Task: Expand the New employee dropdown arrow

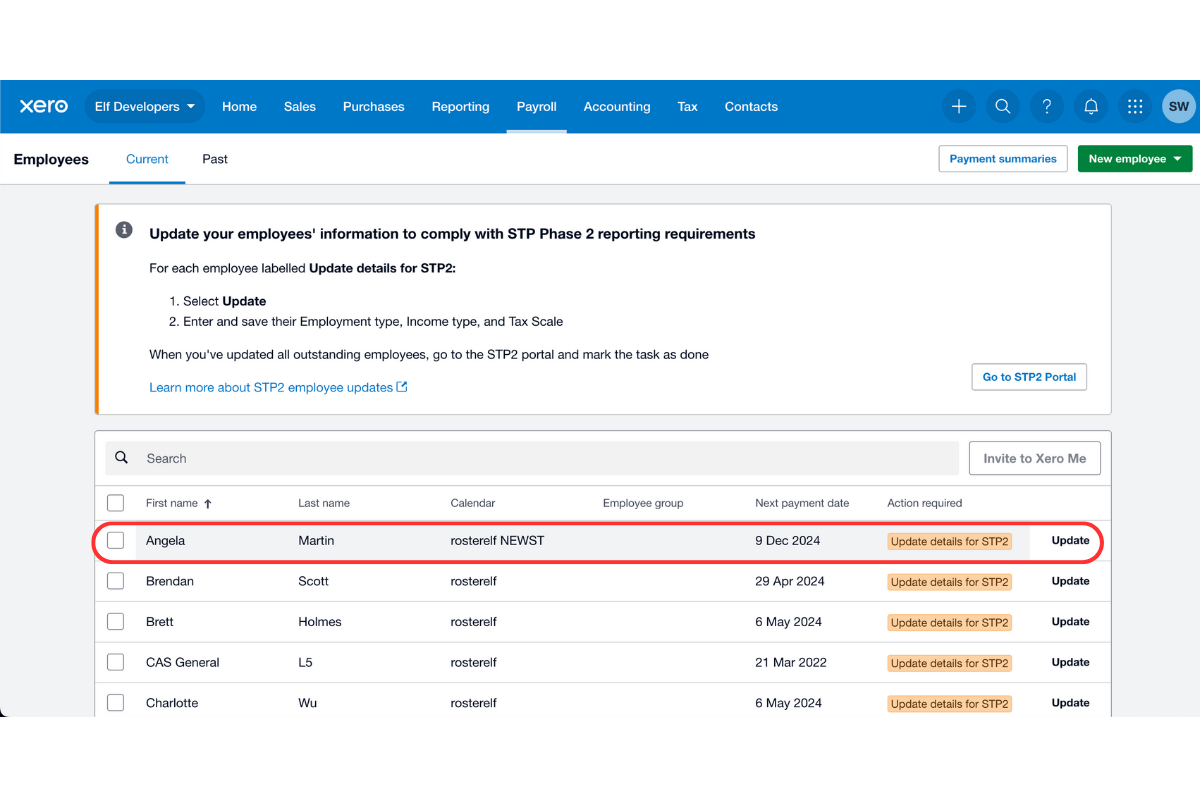Action: pyautogui.click(x=1179, y=158)
